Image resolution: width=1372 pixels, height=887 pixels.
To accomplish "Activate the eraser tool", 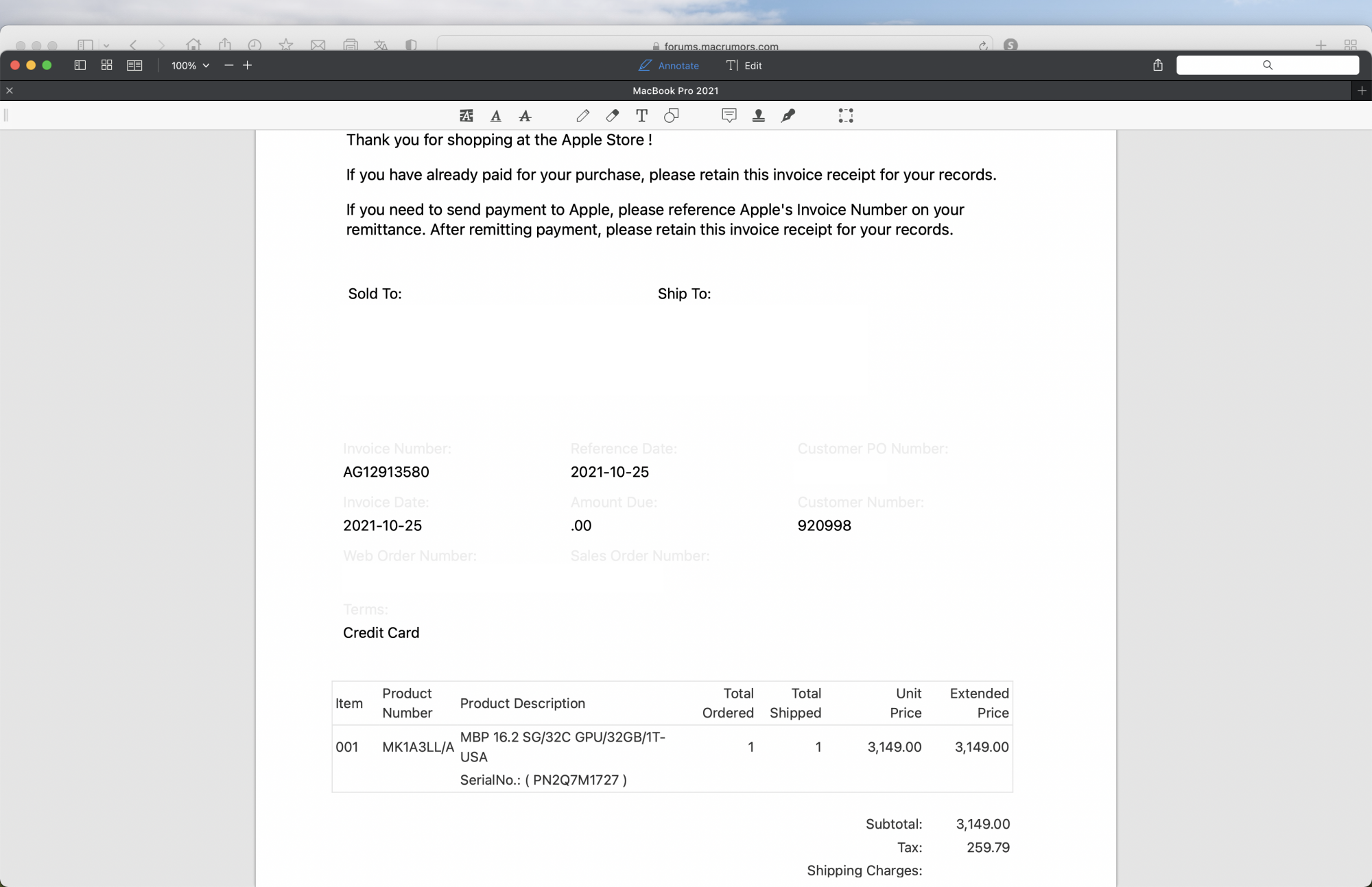I will tap(612, 116).
